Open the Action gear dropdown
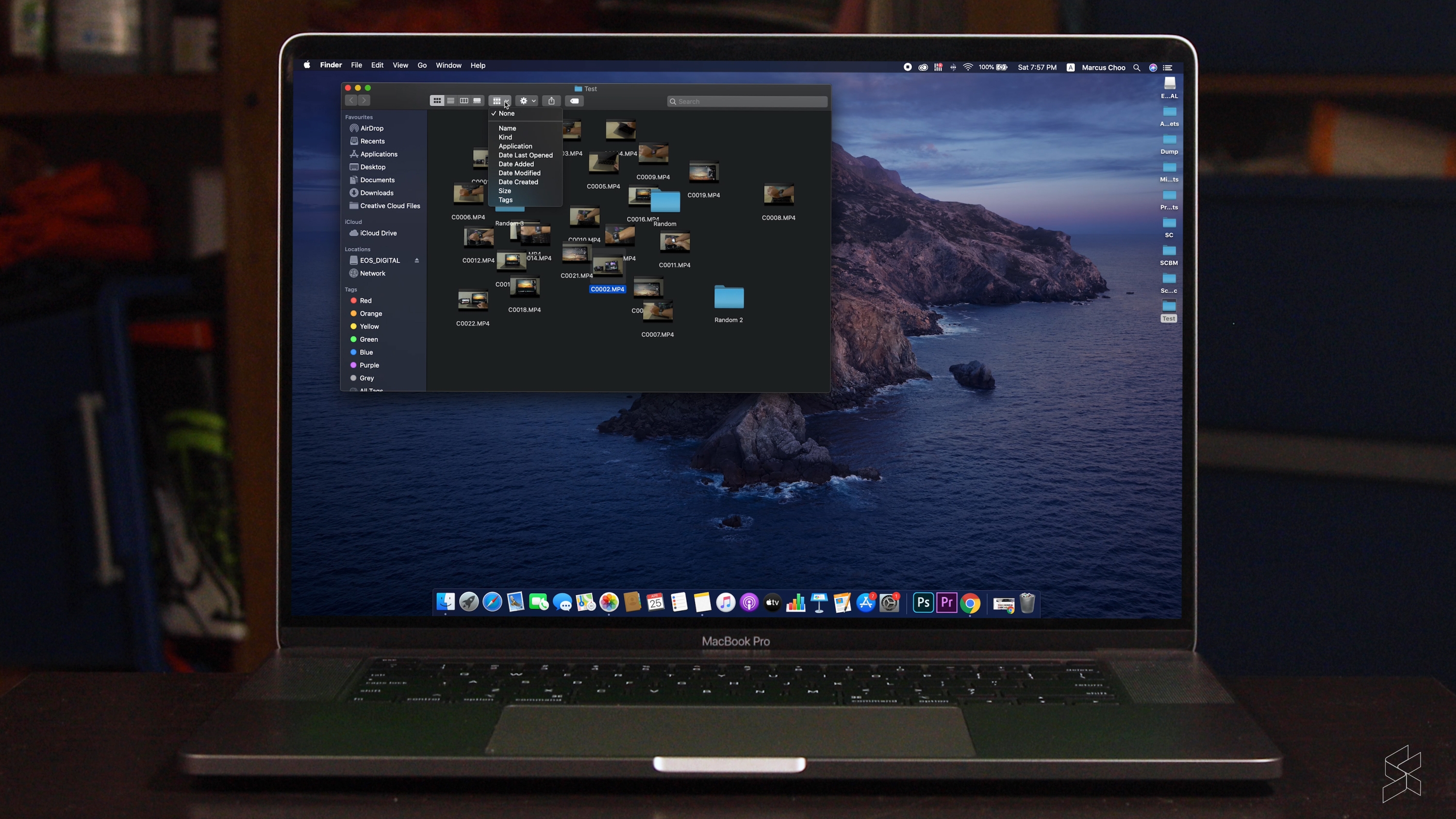This screenshot has height=819, width=1456. tap(527, 100)
